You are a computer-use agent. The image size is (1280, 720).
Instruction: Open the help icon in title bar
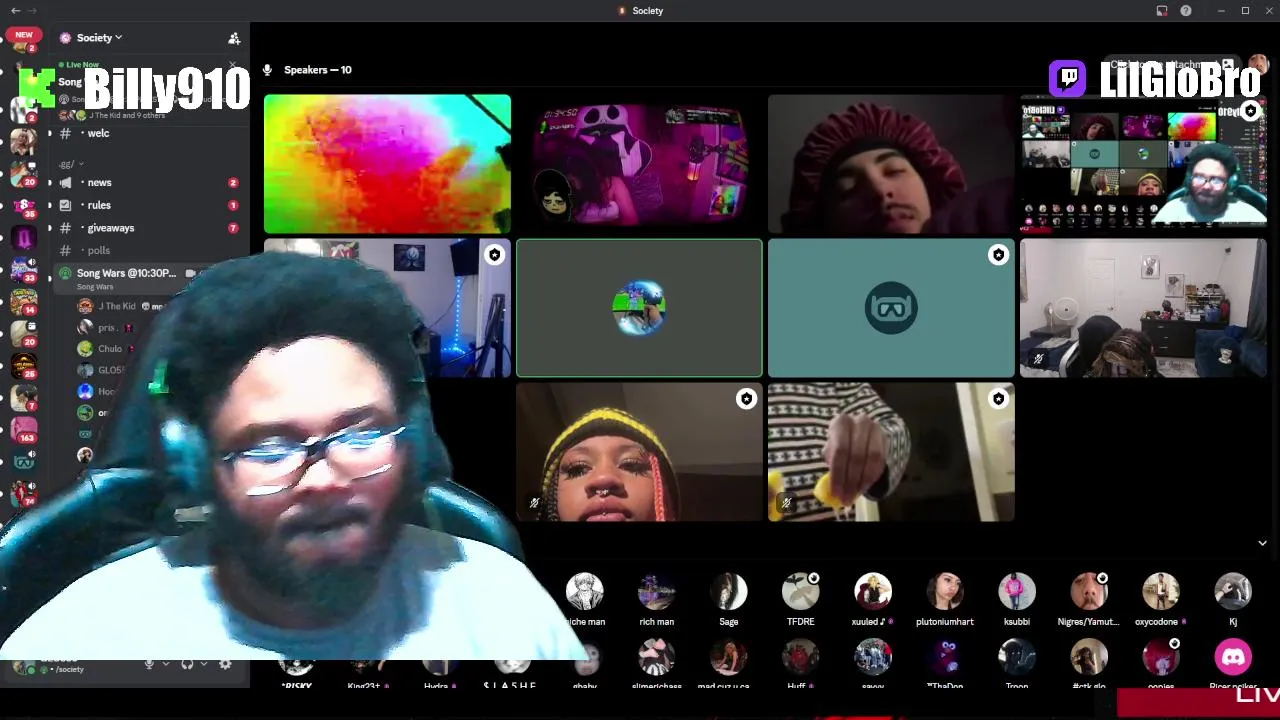pyautogui.click(x=1186, y=11)
